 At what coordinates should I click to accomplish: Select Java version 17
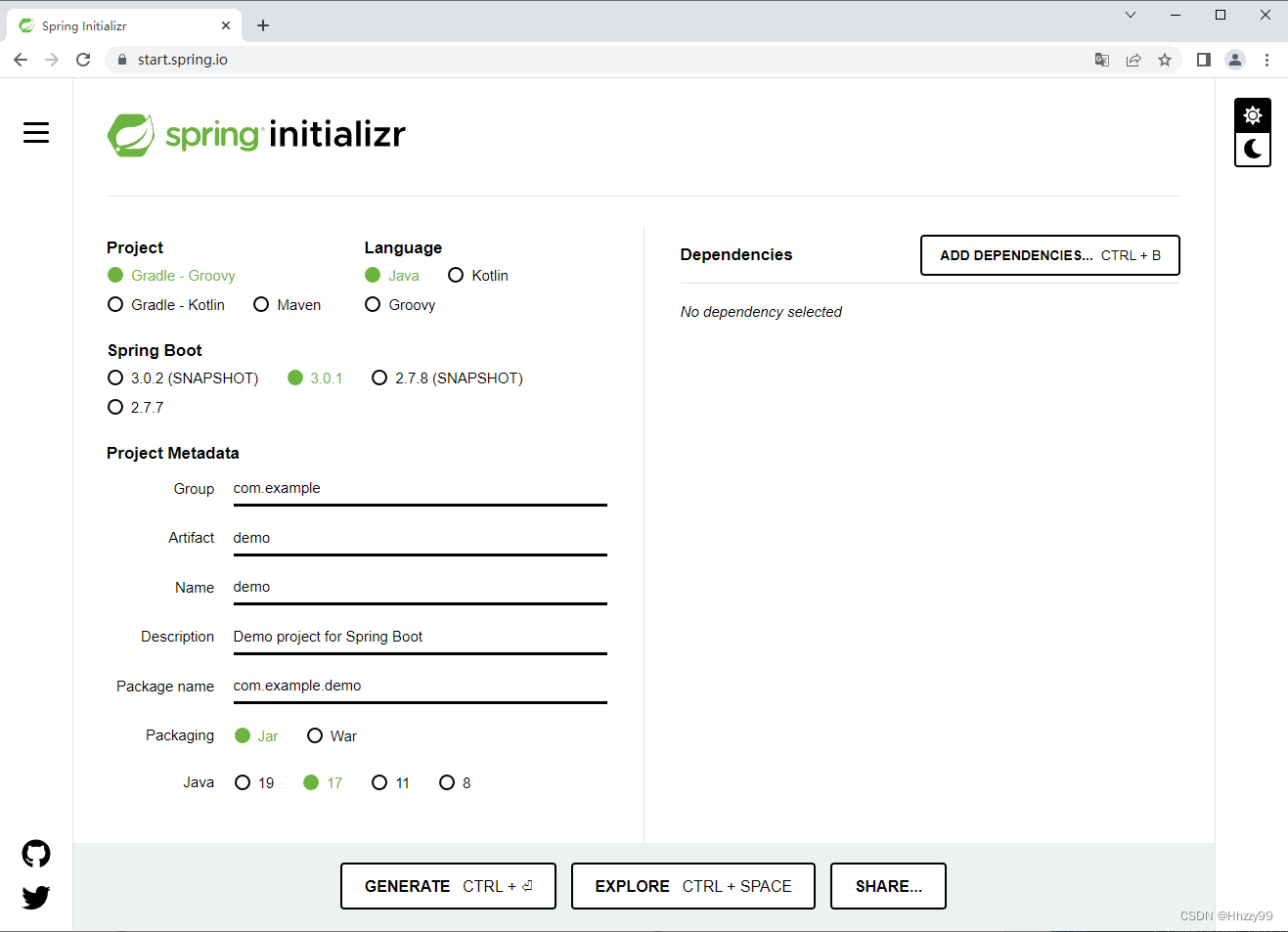(323, 783)
